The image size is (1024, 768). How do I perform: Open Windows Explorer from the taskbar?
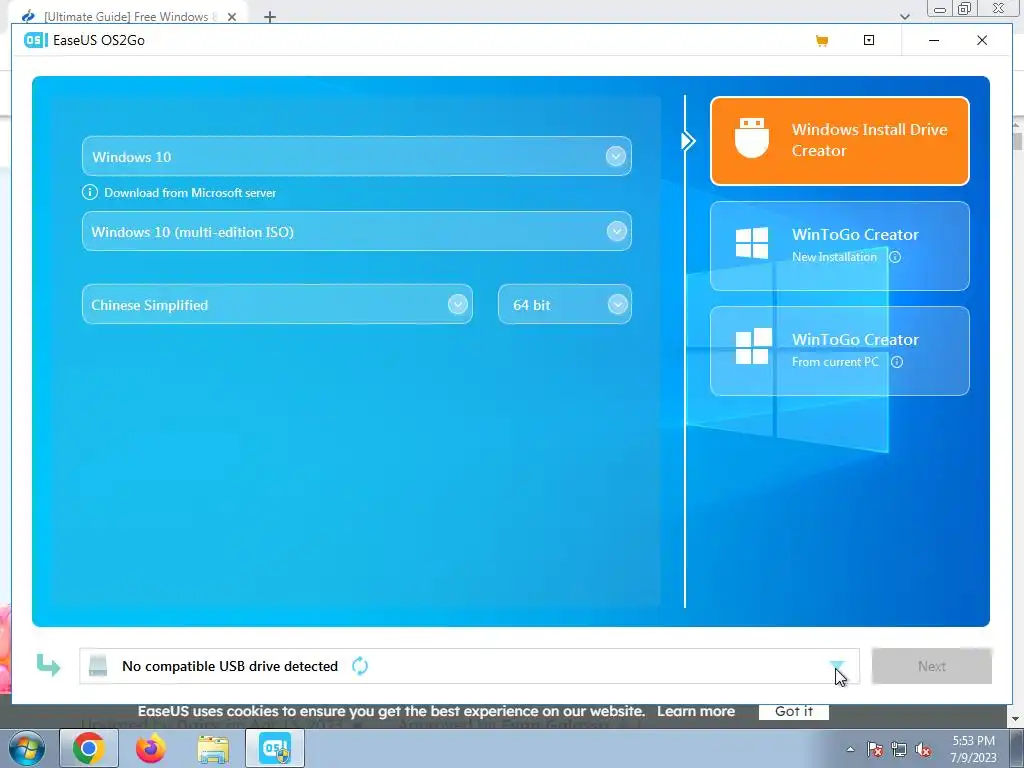point(213,749)
